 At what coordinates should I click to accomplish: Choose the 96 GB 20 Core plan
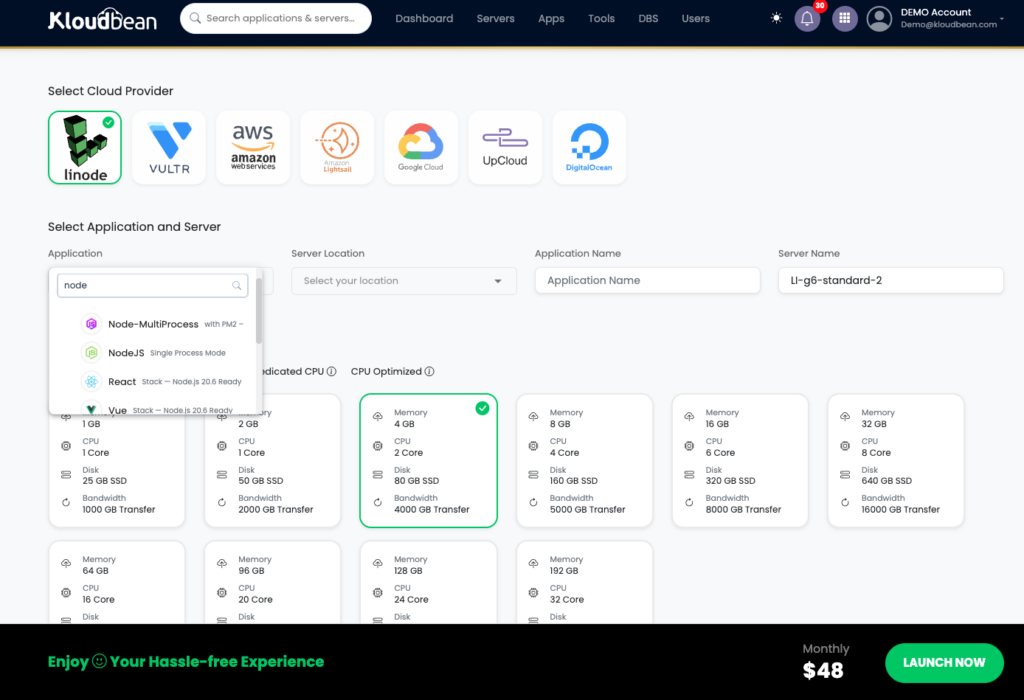point(272,582)
